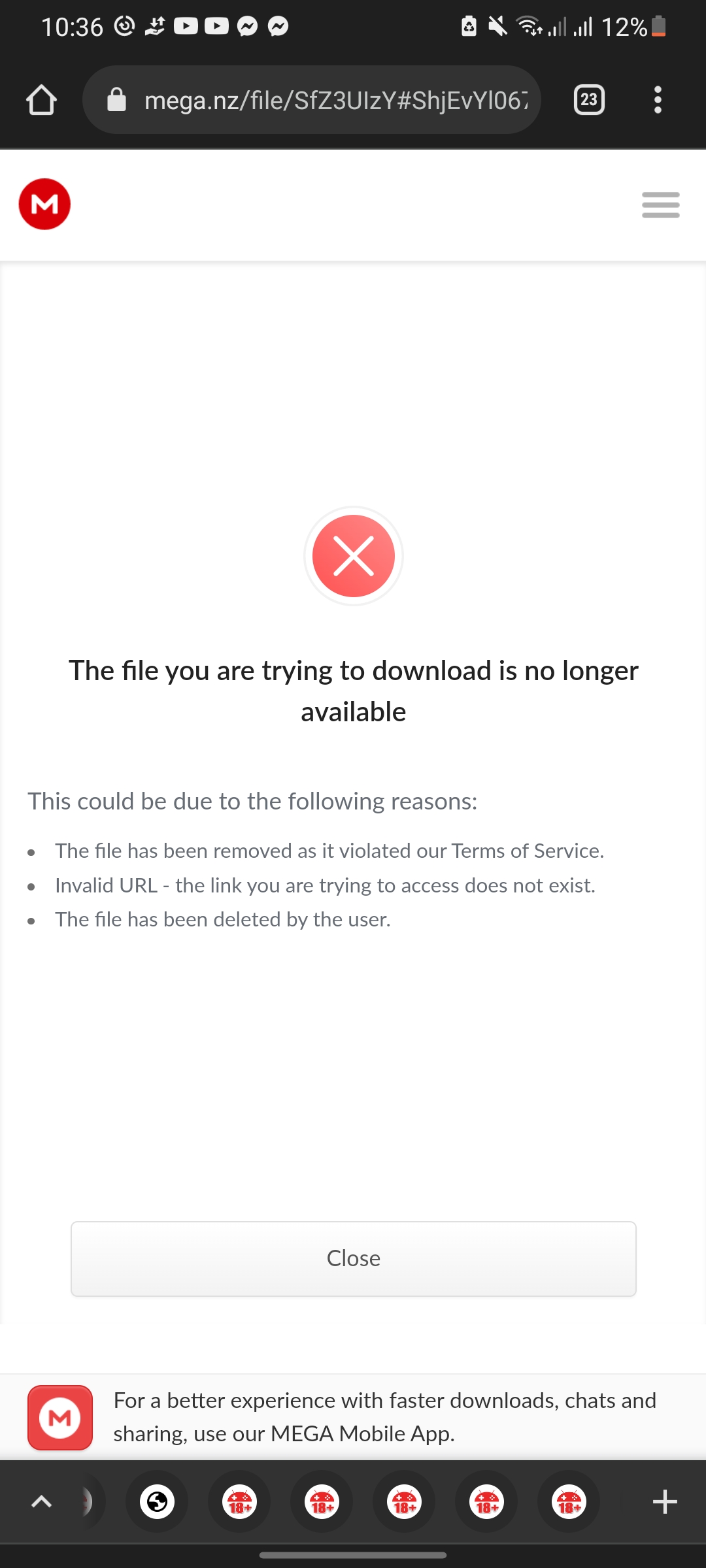Add a new tab with plus icon
The width and height of the screenshot is (706, 1568).
(x=665, y=1501)
